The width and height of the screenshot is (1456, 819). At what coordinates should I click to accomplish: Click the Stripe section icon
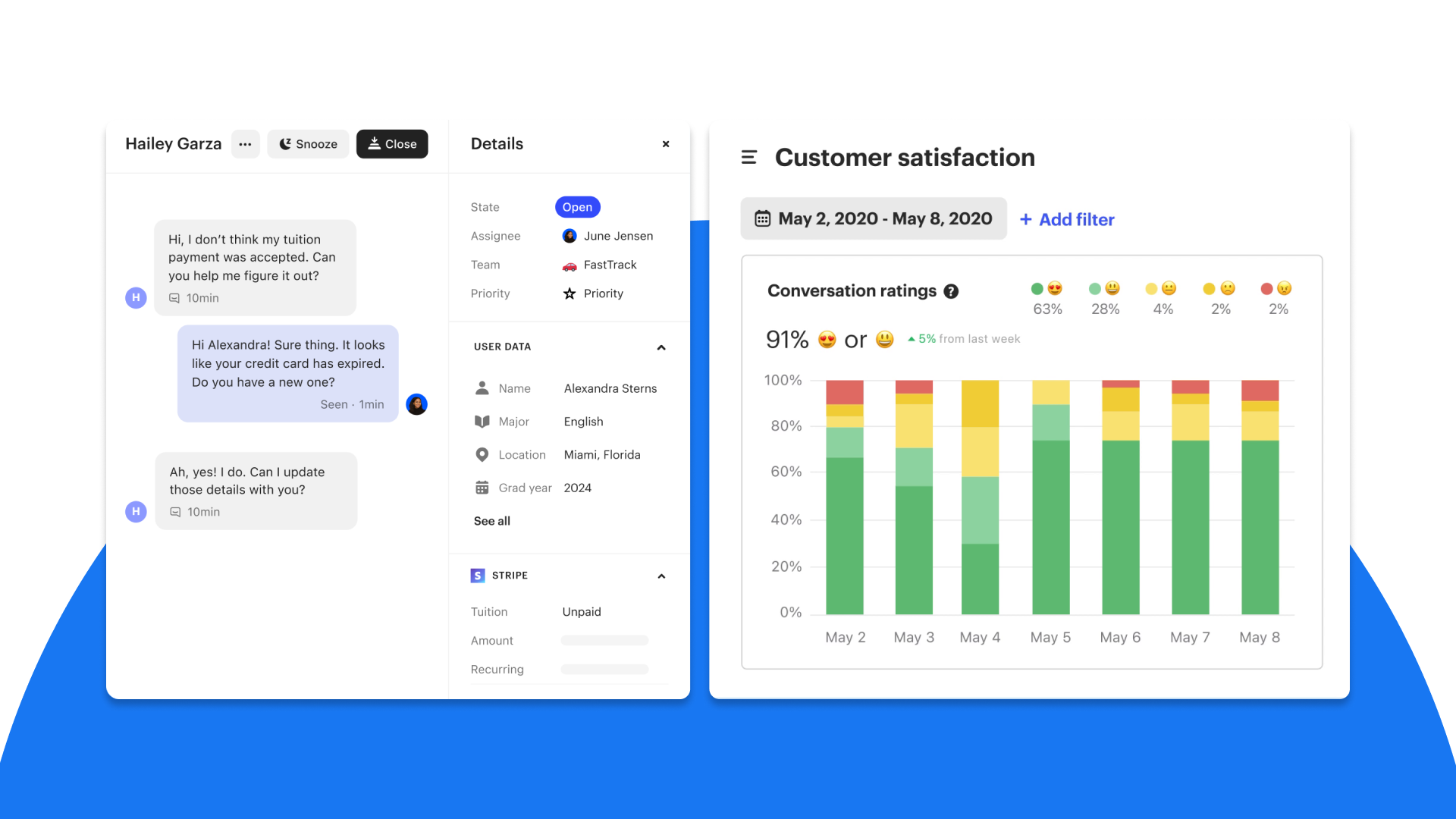click(479, 575)
